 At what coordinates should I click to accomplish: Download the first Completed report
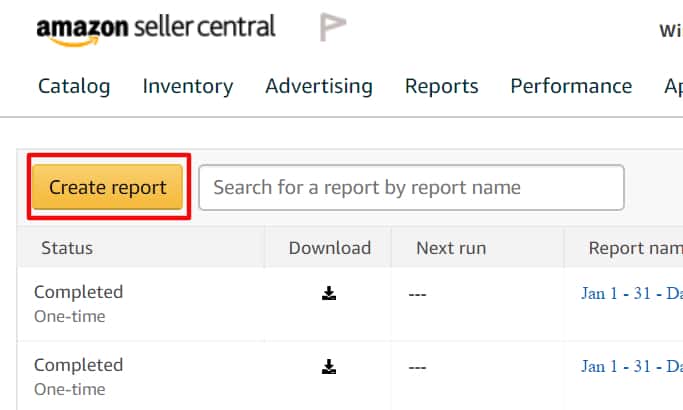click(x=329, y=293)
